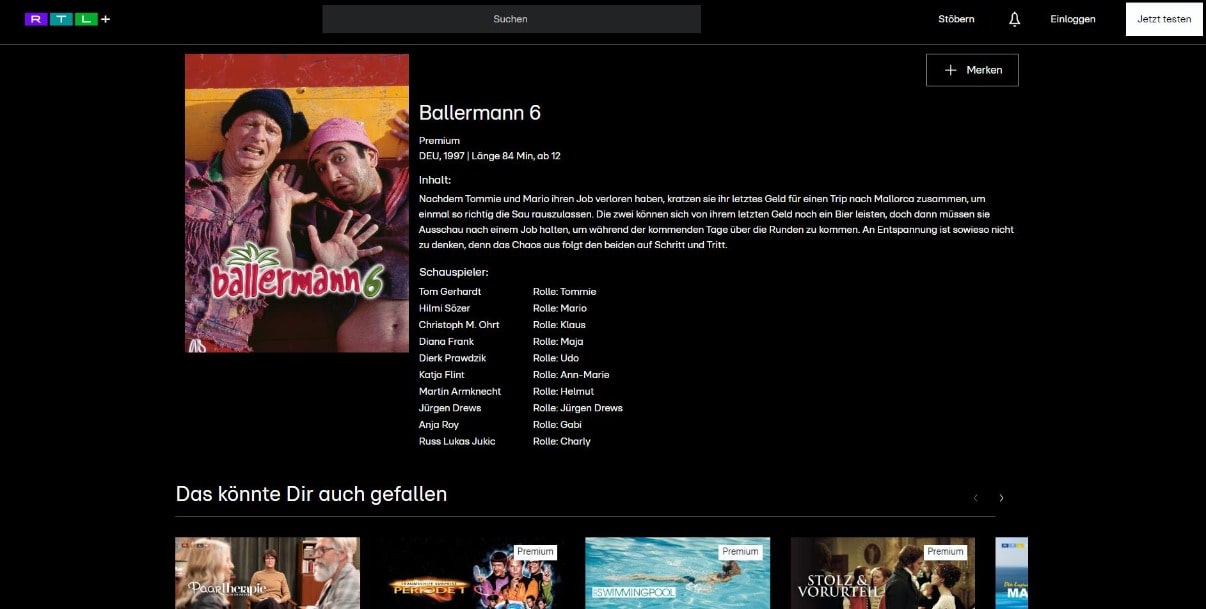
Task: Click the text Rolle: Ann-Marie
Action: [x=571, y=375]
